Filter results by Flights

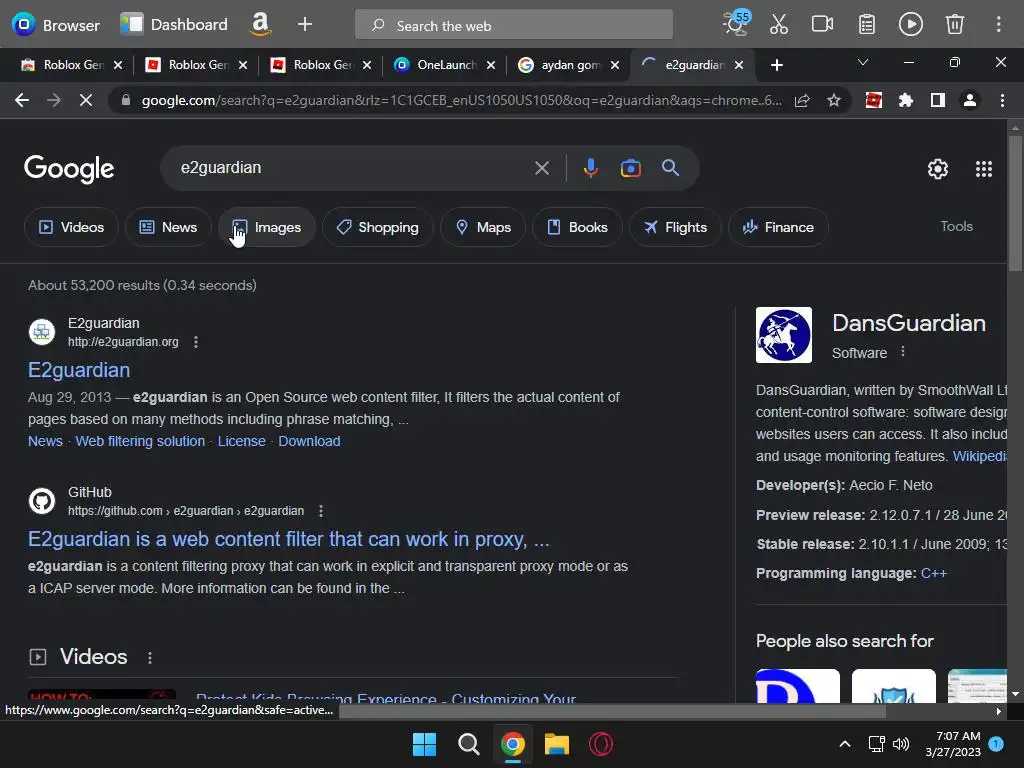click(x=675, y=227)
